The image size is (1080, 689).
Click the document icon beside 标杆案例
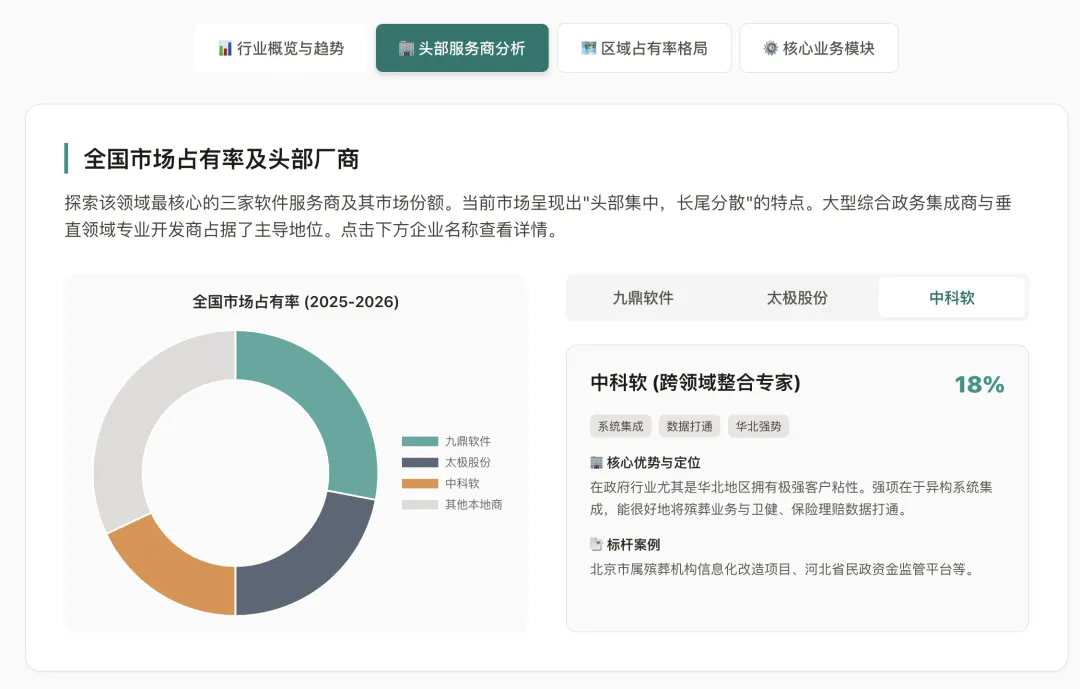coord(596,544)
